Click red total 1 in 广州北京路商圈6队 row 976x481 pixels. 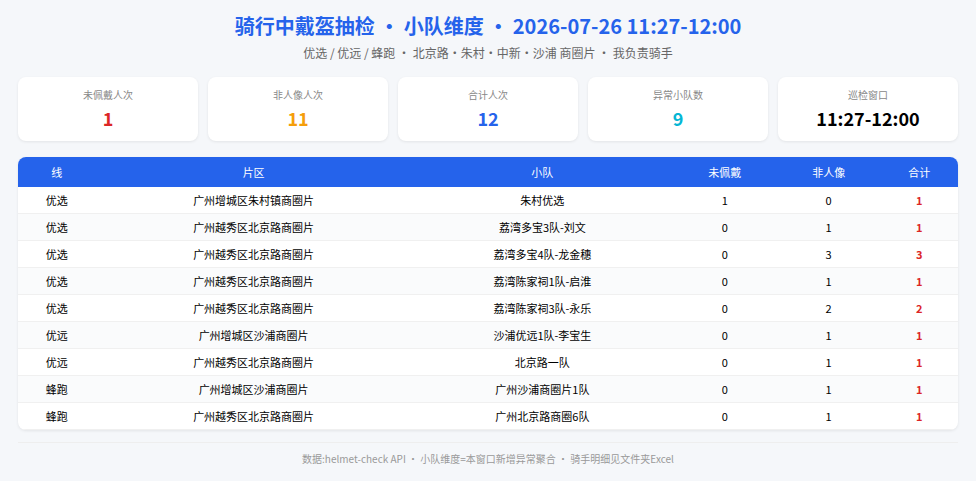(919, 417)
